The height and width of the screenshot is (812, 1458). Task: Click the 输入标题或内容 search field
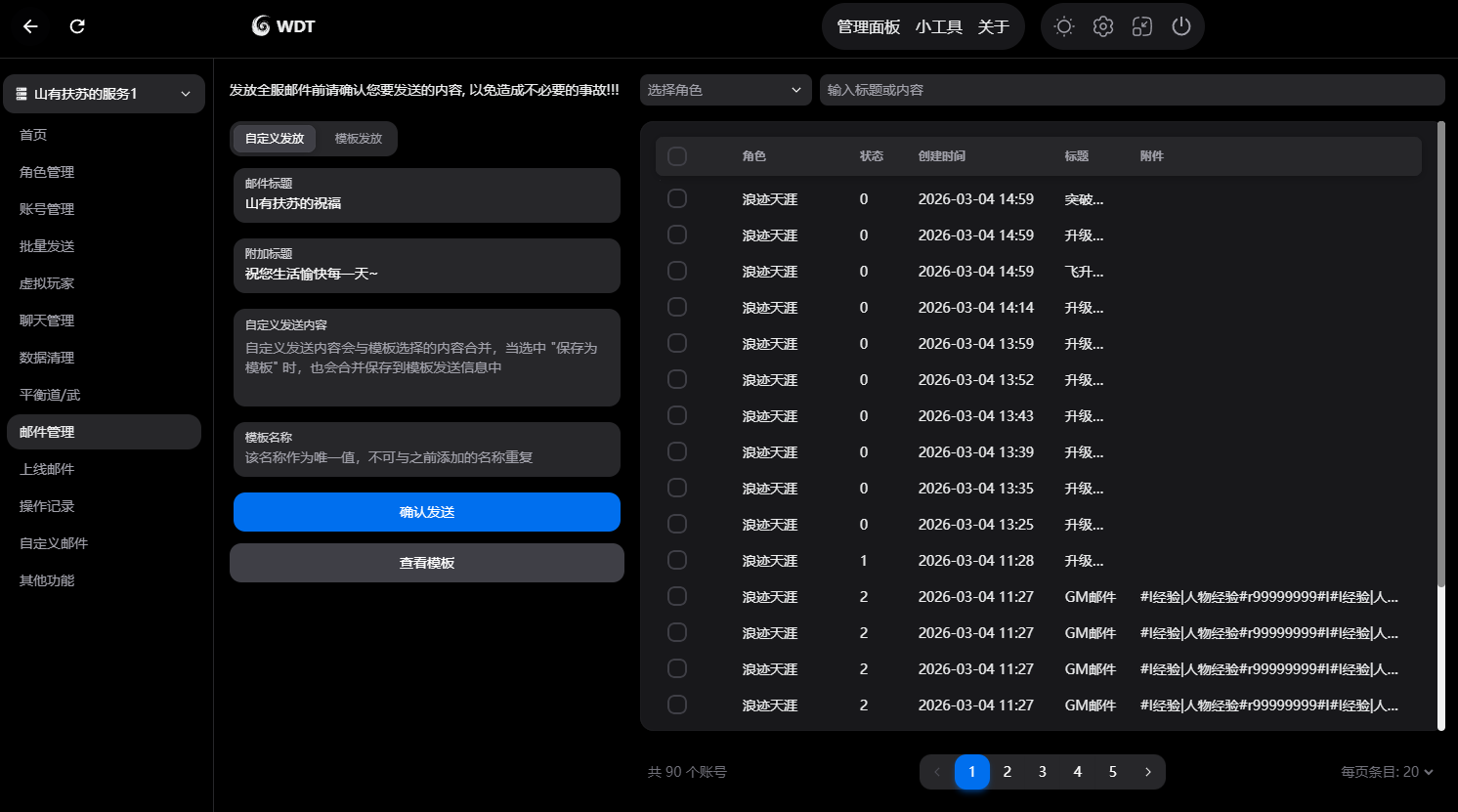click(x=1132, y=90)
